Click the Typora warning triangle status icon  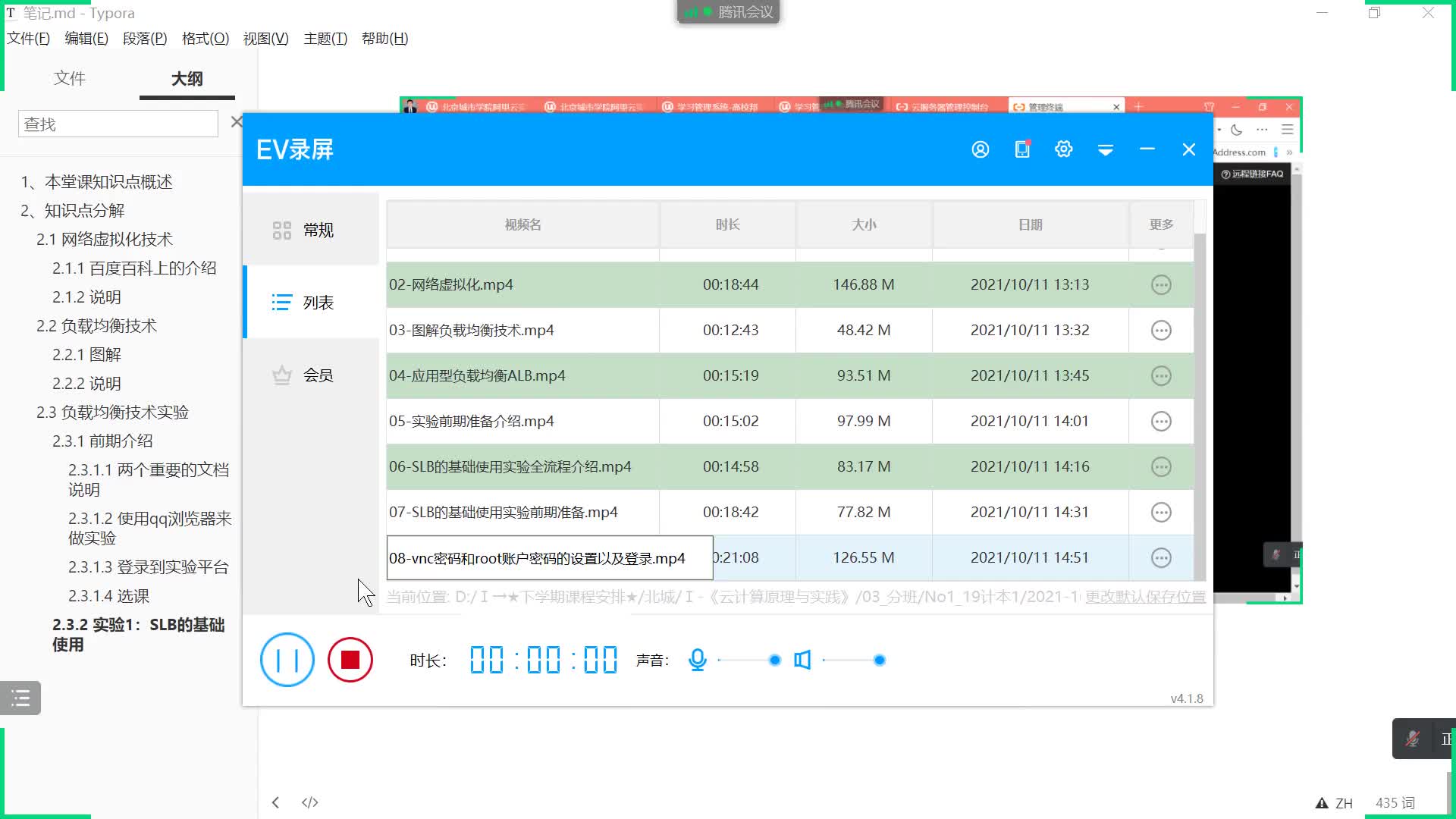click(x=1322, y=803)
